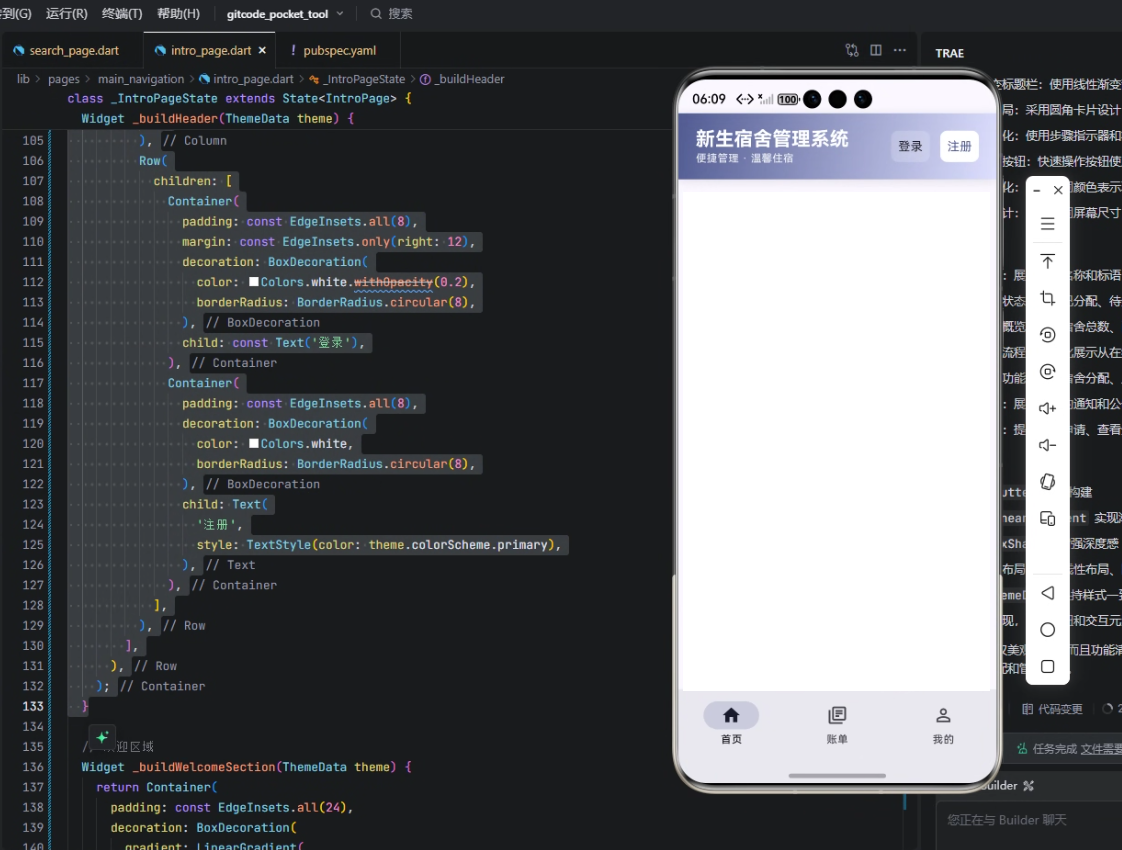
Task: Tap the 首页 home tab in the phone
Action: pyautogui.click(x=731, y=724)
